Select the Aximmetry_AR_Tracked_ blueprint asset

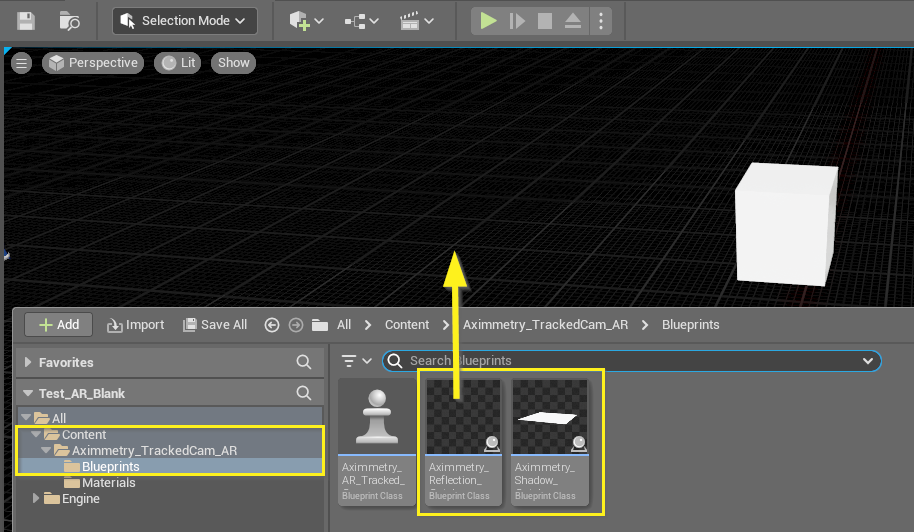click(x=377, y=443)
